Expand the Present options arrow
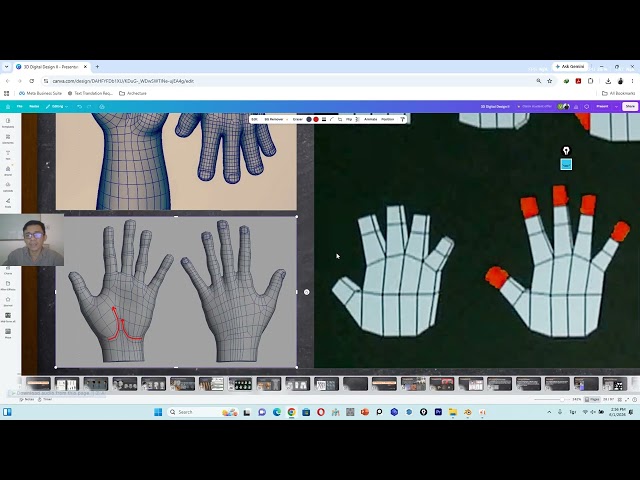640x480 pixels. (616, 107)
